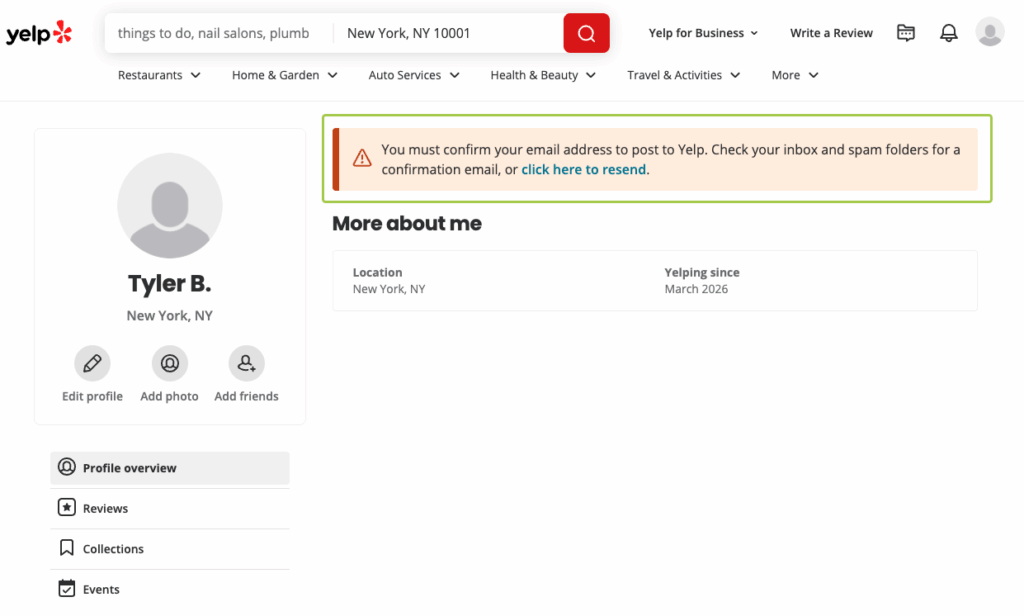The height and width of the screenshot is (616, 1024).
Task: Open the Yelp for Business dropdown
Action: tap(703, 32)
